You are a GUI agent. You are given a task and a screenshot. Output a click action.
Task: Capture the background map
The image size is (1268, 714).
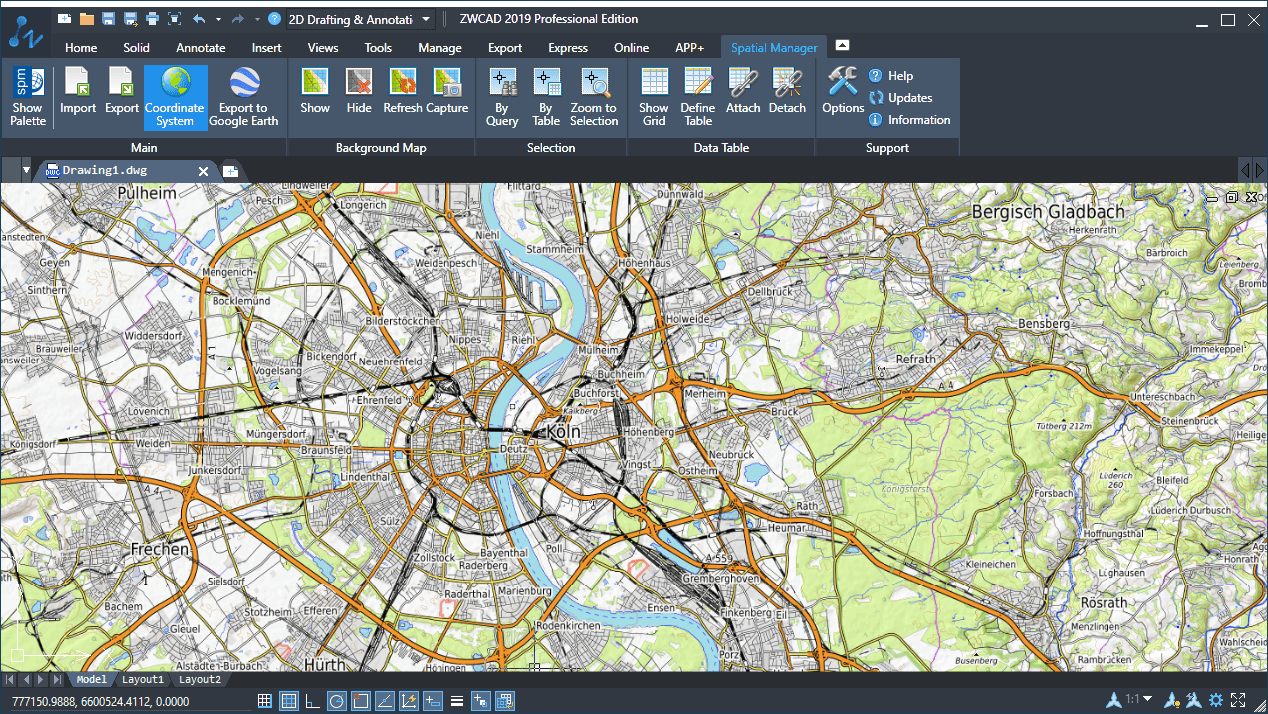click(447, 92)
